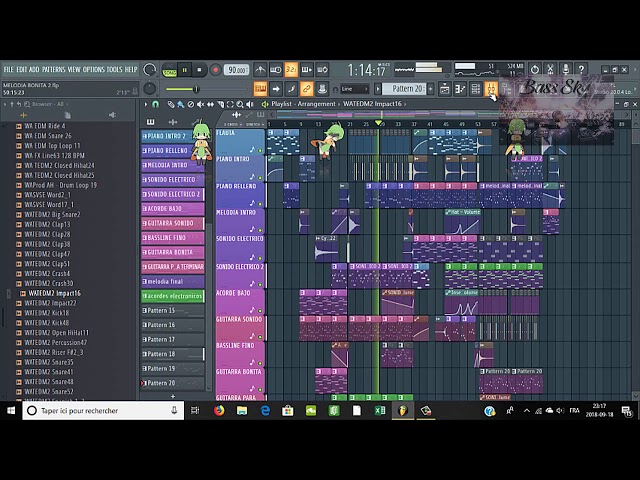The width and height of the screenshot is (640, 480).
Task: Select the playlist mute tool
Action: [x=200, y=104]
